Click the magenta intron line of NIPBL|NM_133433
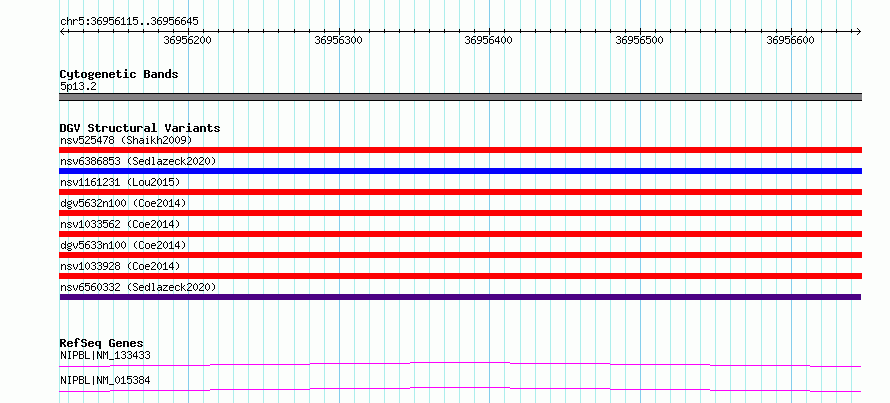890x403 pixels. (x=460, y=362)
